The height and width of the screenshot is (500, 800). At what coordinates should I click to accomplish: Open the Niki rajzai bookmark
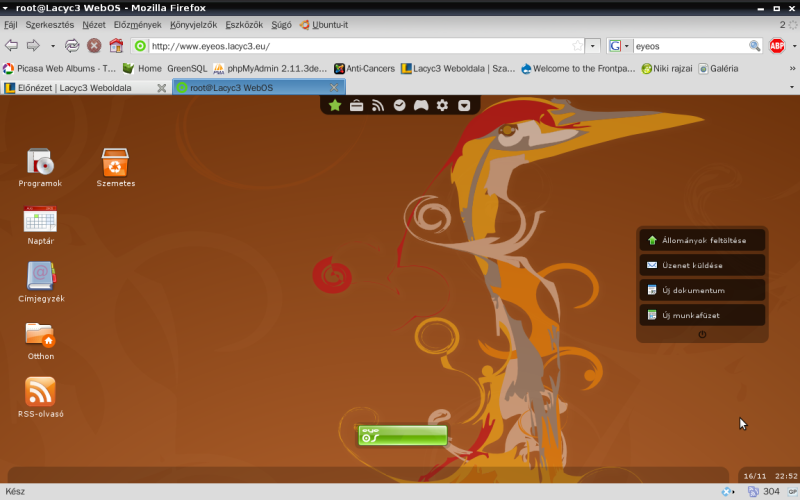coord(667,68)
